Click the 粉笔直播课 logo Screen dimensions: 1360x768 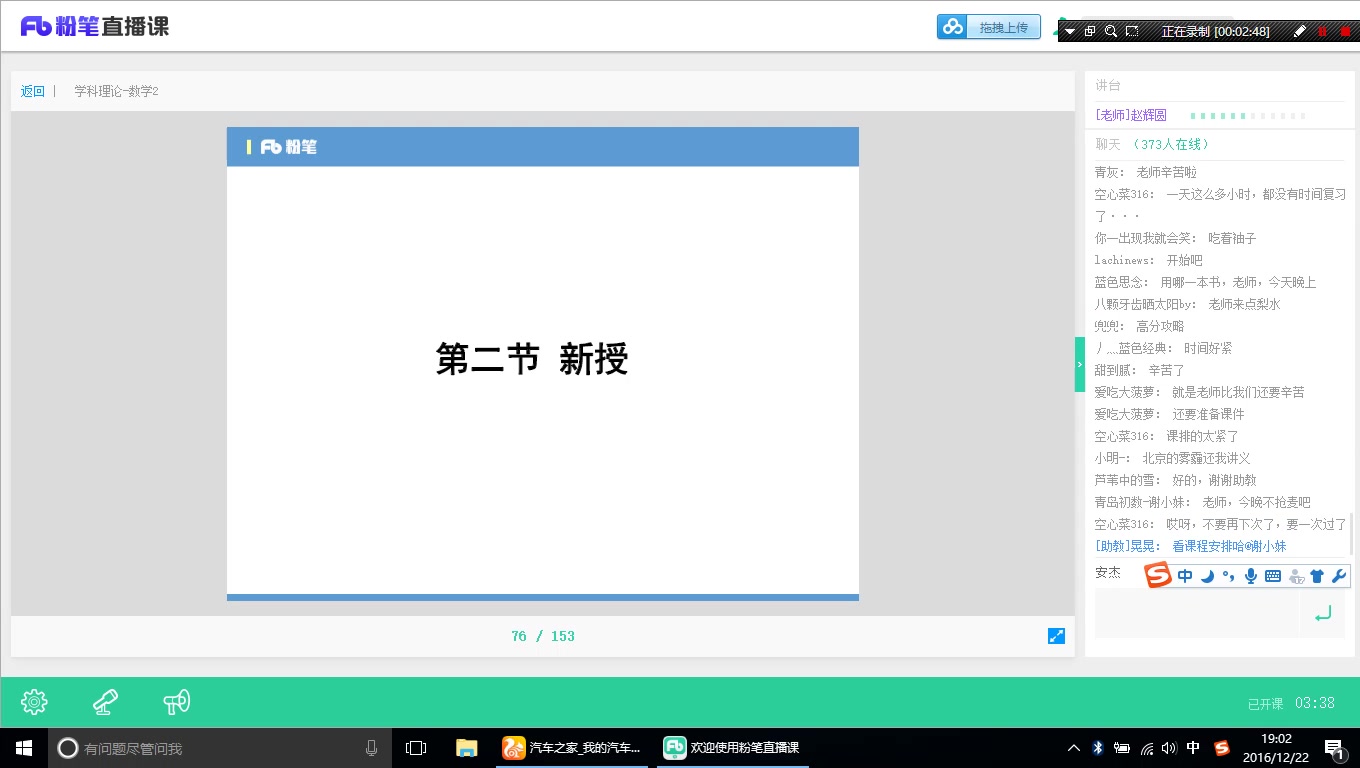tap(95, 27)
